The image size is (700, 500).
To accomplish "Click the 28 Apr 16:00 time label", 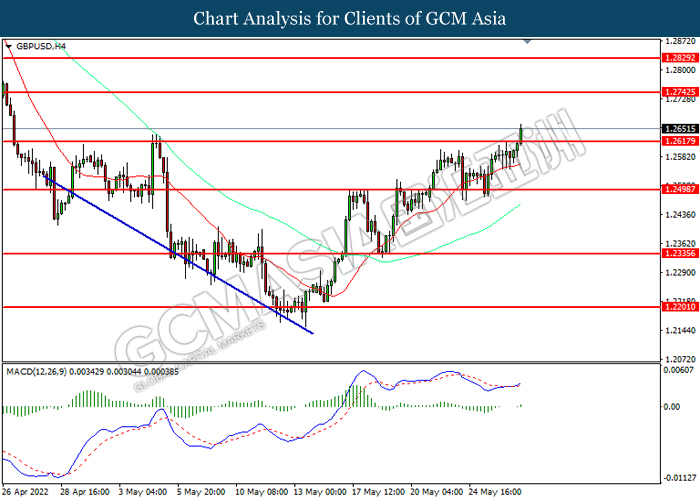I will coord(85,492).
